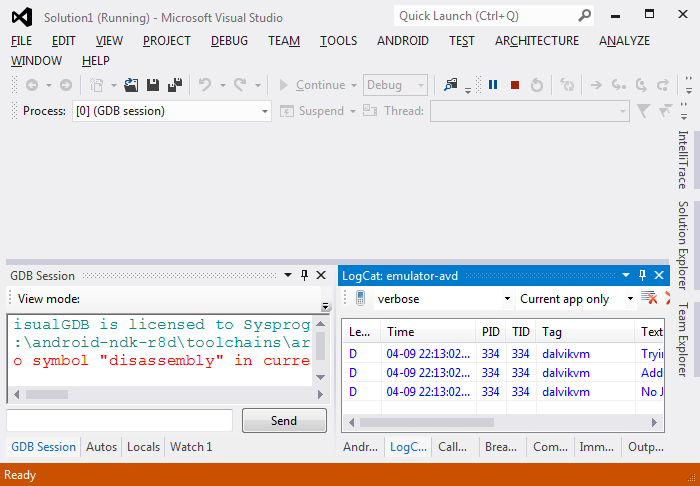700x486 pixels.
Task: Open the ANDROID menu
Action: (403, 41)
